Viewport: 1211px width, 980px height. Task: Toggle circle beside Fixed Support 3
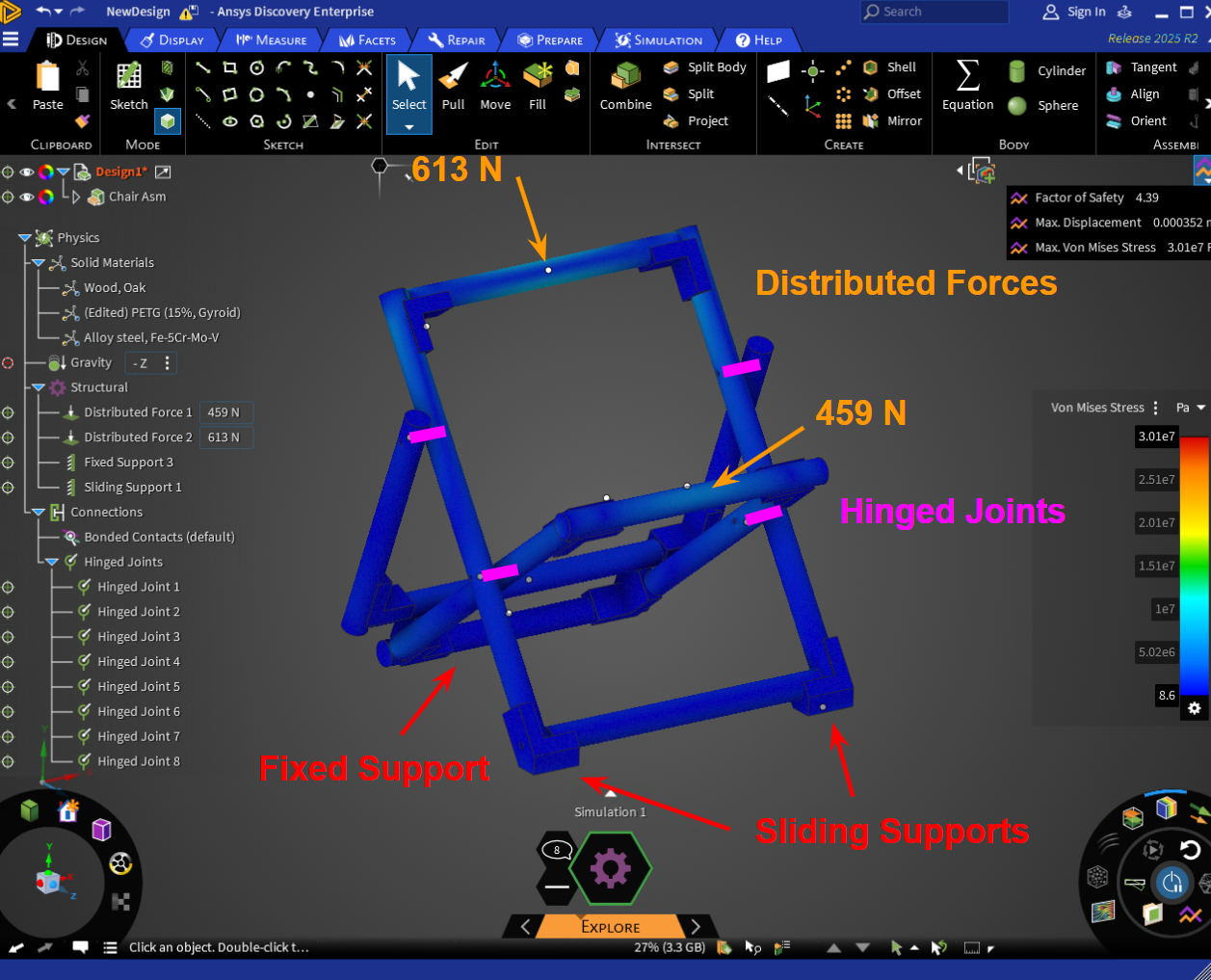[8, 463]
